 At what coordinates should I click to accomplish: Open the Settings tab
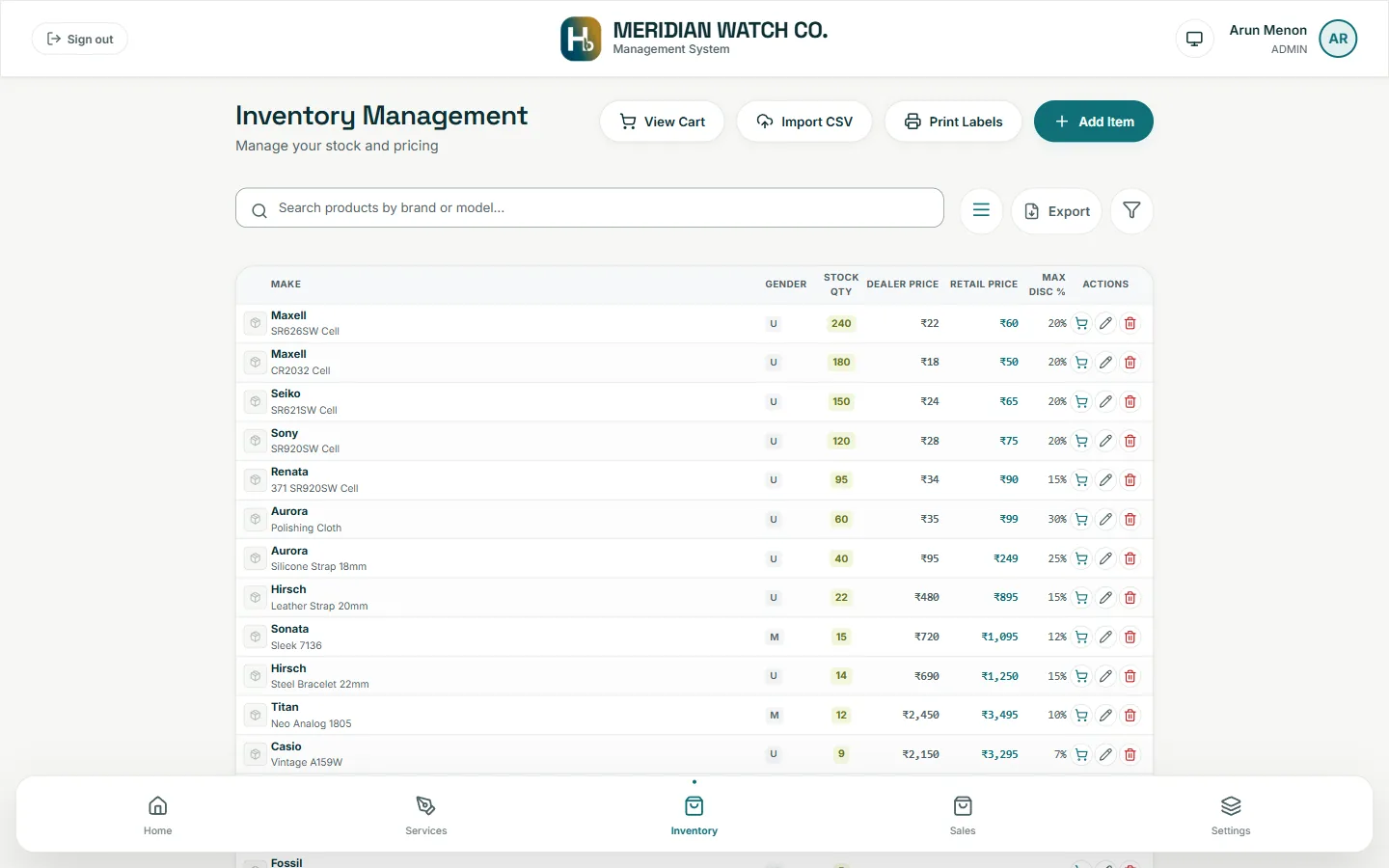[x=1231, y=815]
